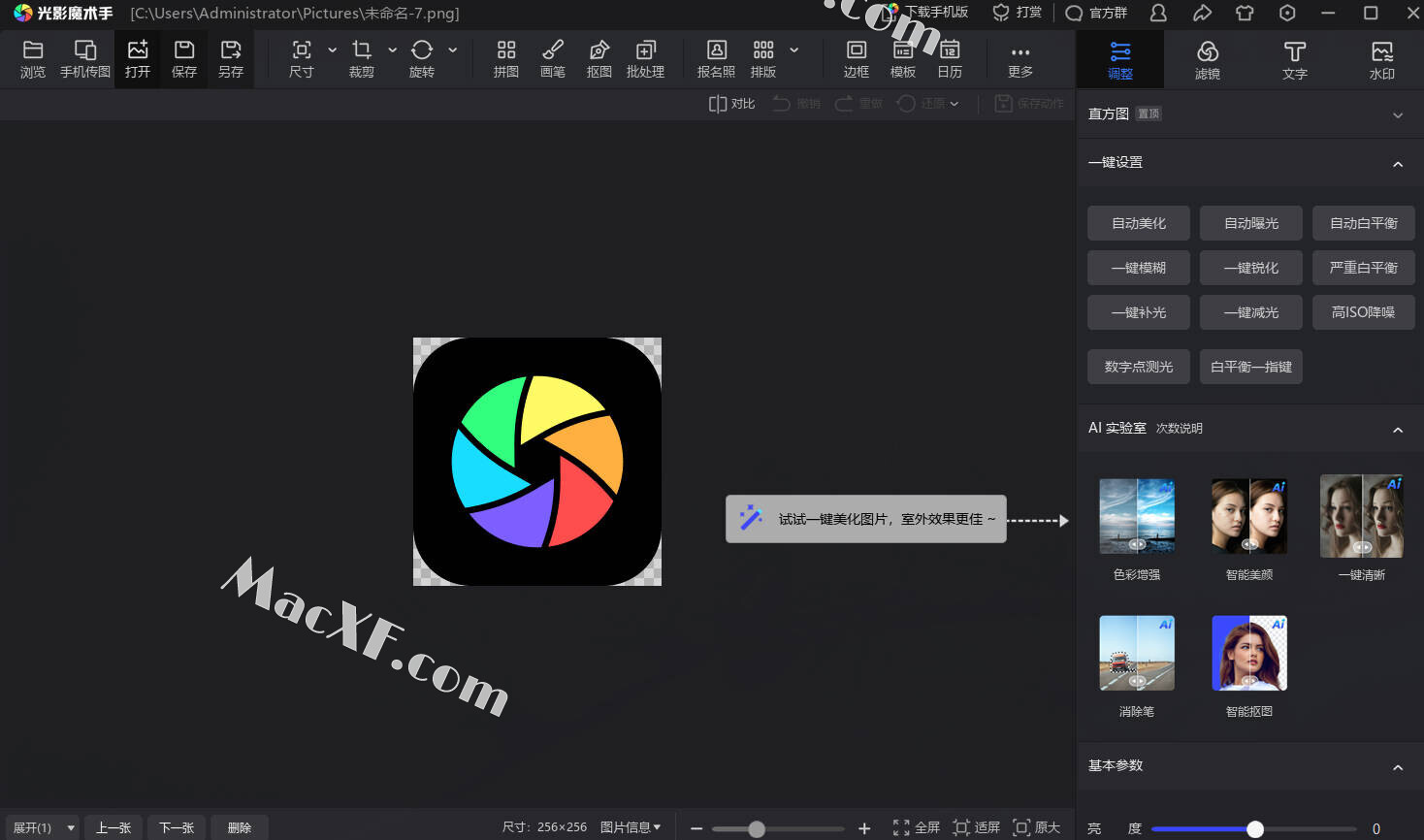Click the 报名照 ID photo icon
The height and width of the screenshot is (840, 1424).
coord(716,59)
